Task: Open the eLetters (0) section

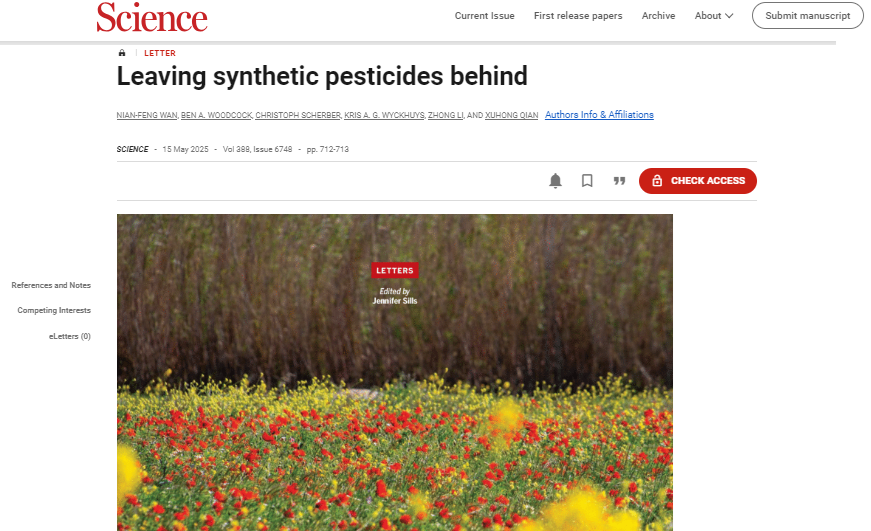Action: pos(70,336)
